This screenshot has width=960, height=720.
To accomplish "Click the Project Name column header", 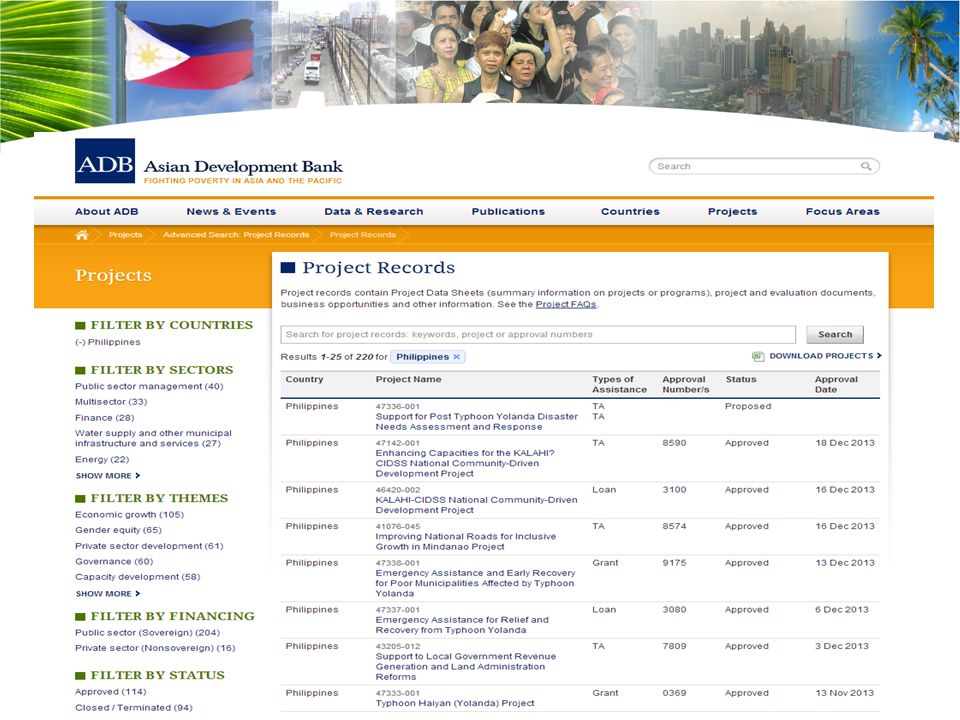I will click(408, 380).
